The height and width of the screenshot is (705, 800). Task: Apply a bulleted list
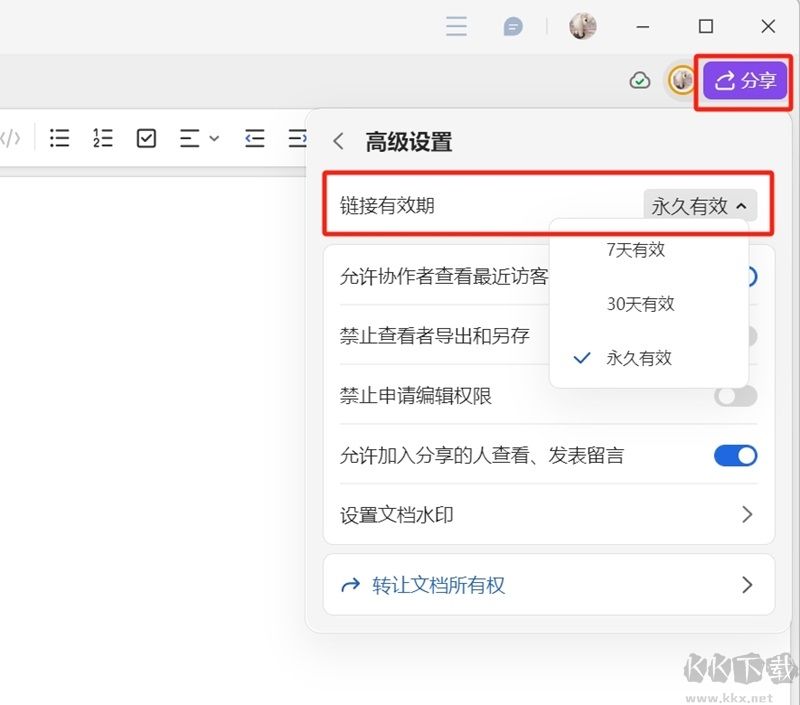point(59,138)
